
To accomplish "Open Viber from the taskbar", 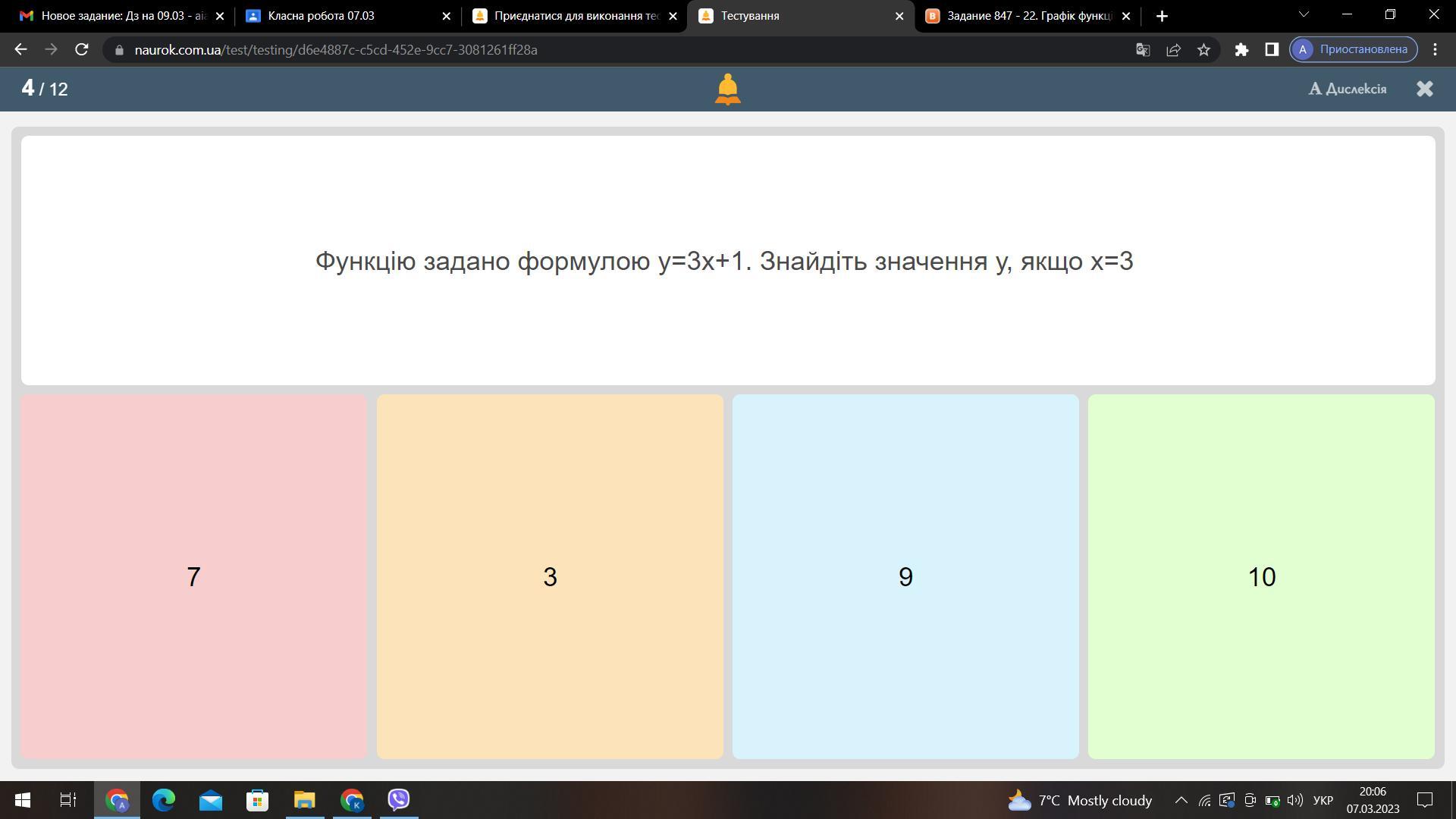I will tap(399, 799).
